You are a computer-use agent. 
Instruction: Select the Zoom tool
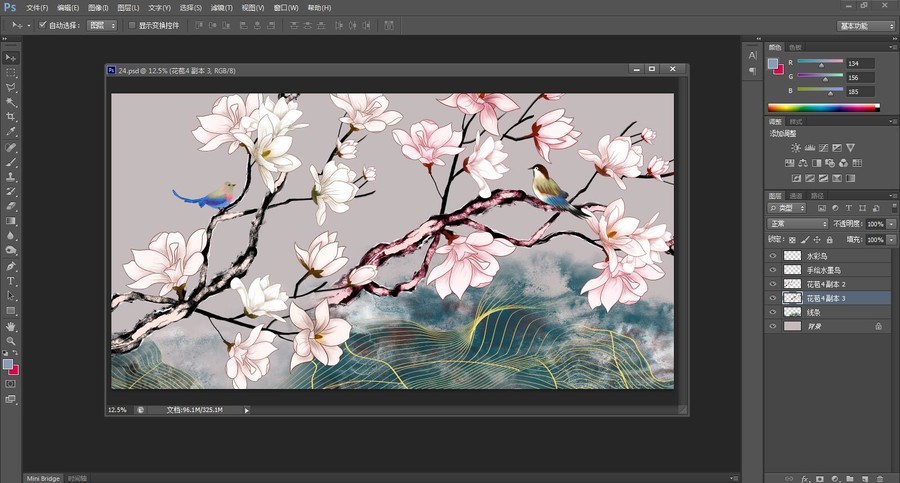(11, 341)
